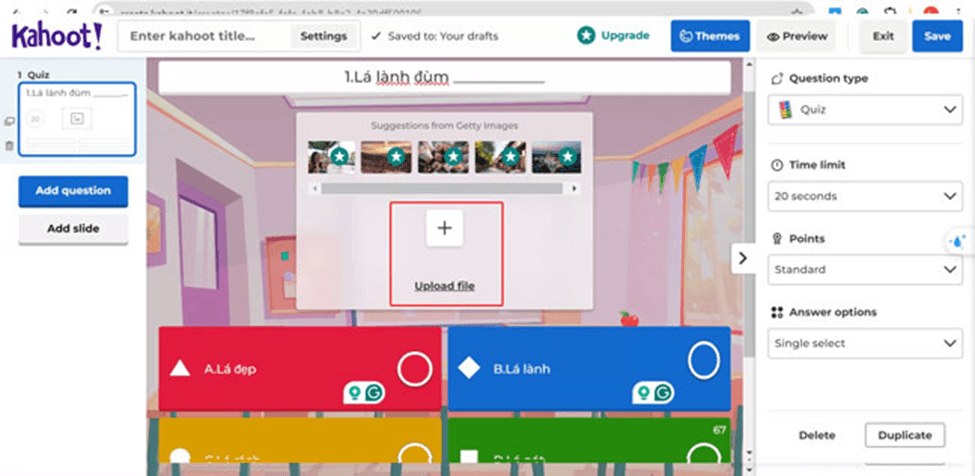975x476 pixels.
Task: Select the fourth Getty Images suggestion thumbnail
Action: (x=500, y=157)
